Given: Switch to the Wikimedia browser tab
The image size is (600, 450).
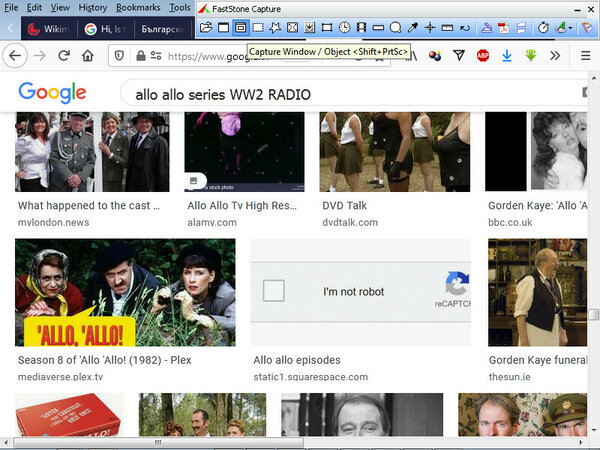Looking at the screenshot, I should 49,29.
